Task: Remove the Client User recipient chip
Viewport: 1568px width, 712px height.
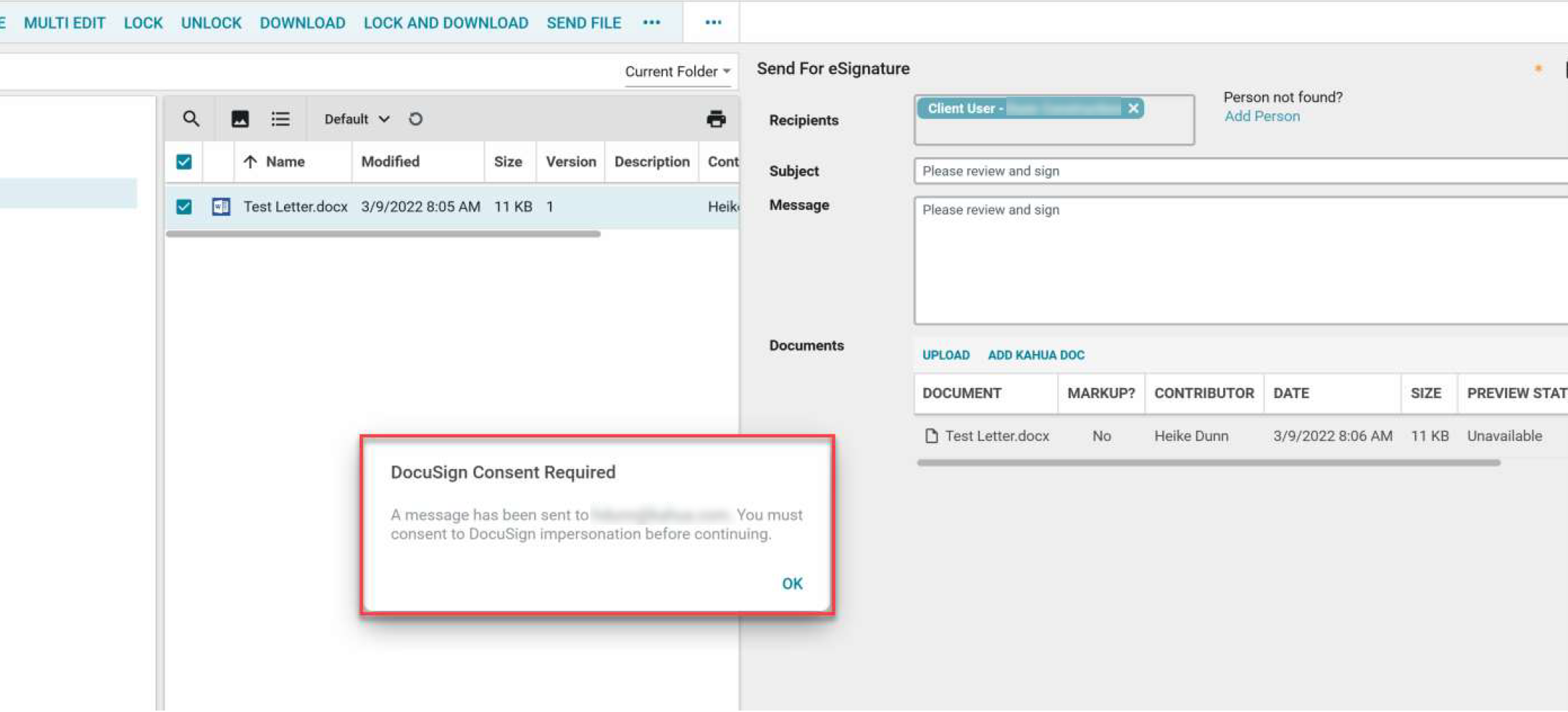Action: [x=1133, y=108]
